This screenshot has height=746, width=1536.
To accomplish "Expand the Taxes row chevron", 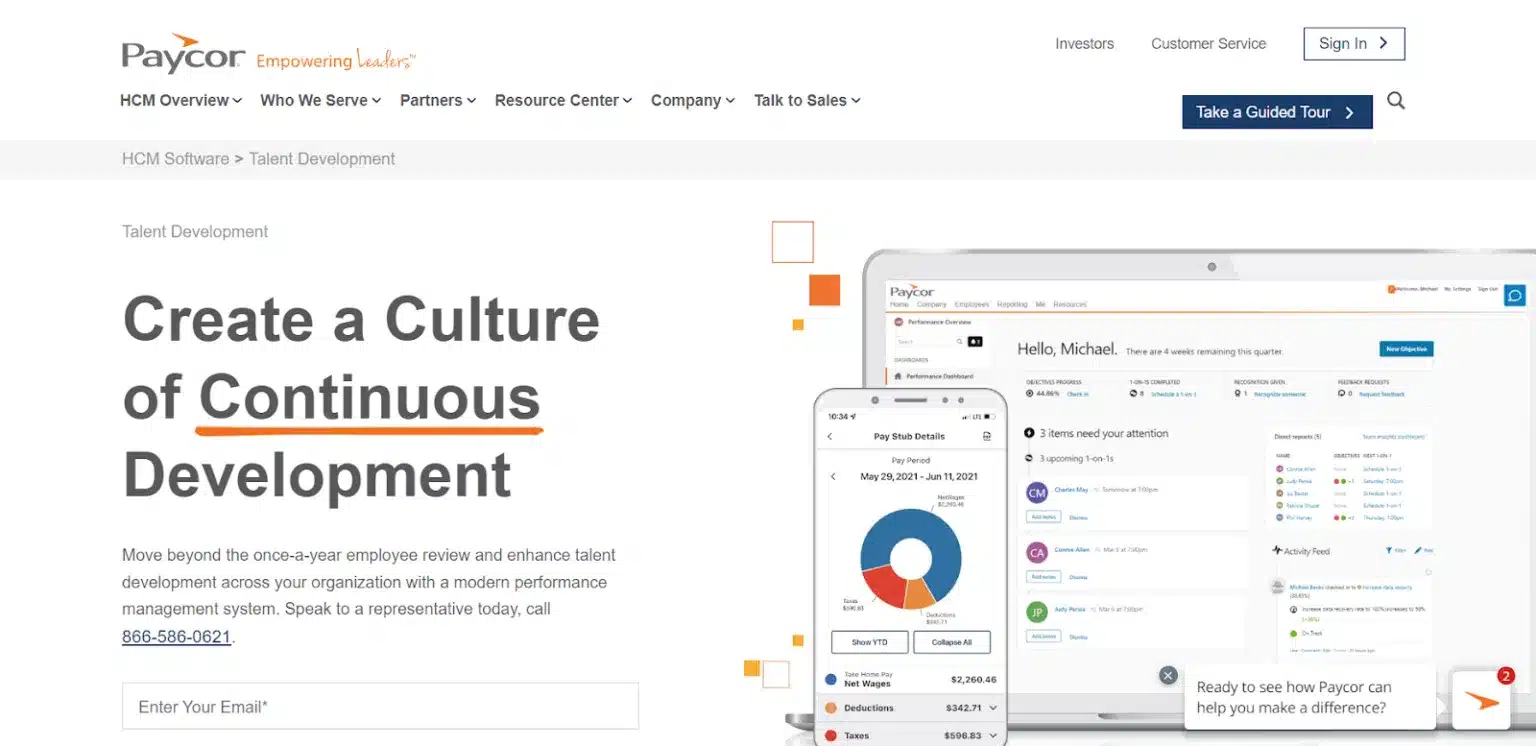I will click(x=993, y=736).
